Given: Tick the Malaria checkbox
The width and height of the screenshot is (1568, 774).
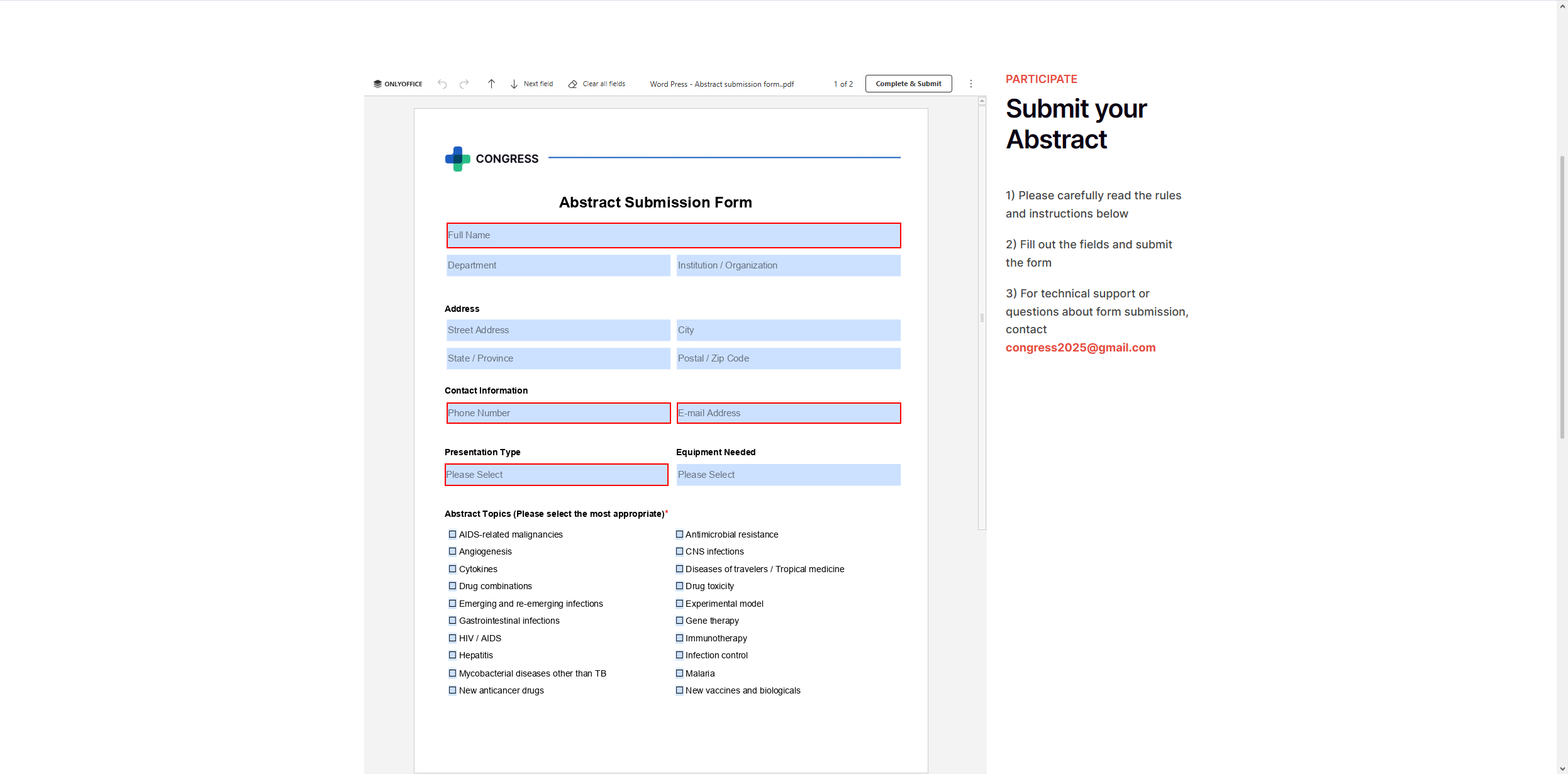Looking at the screenshot, I should [679, 673].
